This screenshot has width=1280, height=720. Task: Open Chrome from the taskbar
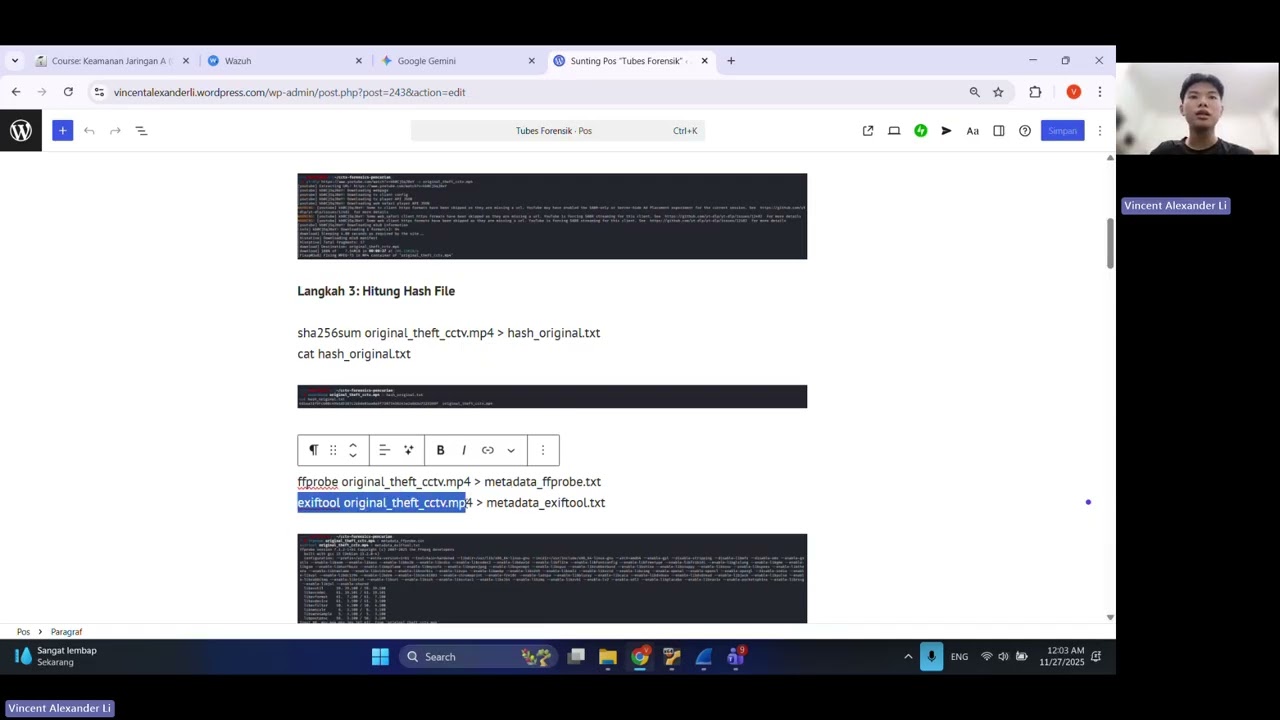640,657
